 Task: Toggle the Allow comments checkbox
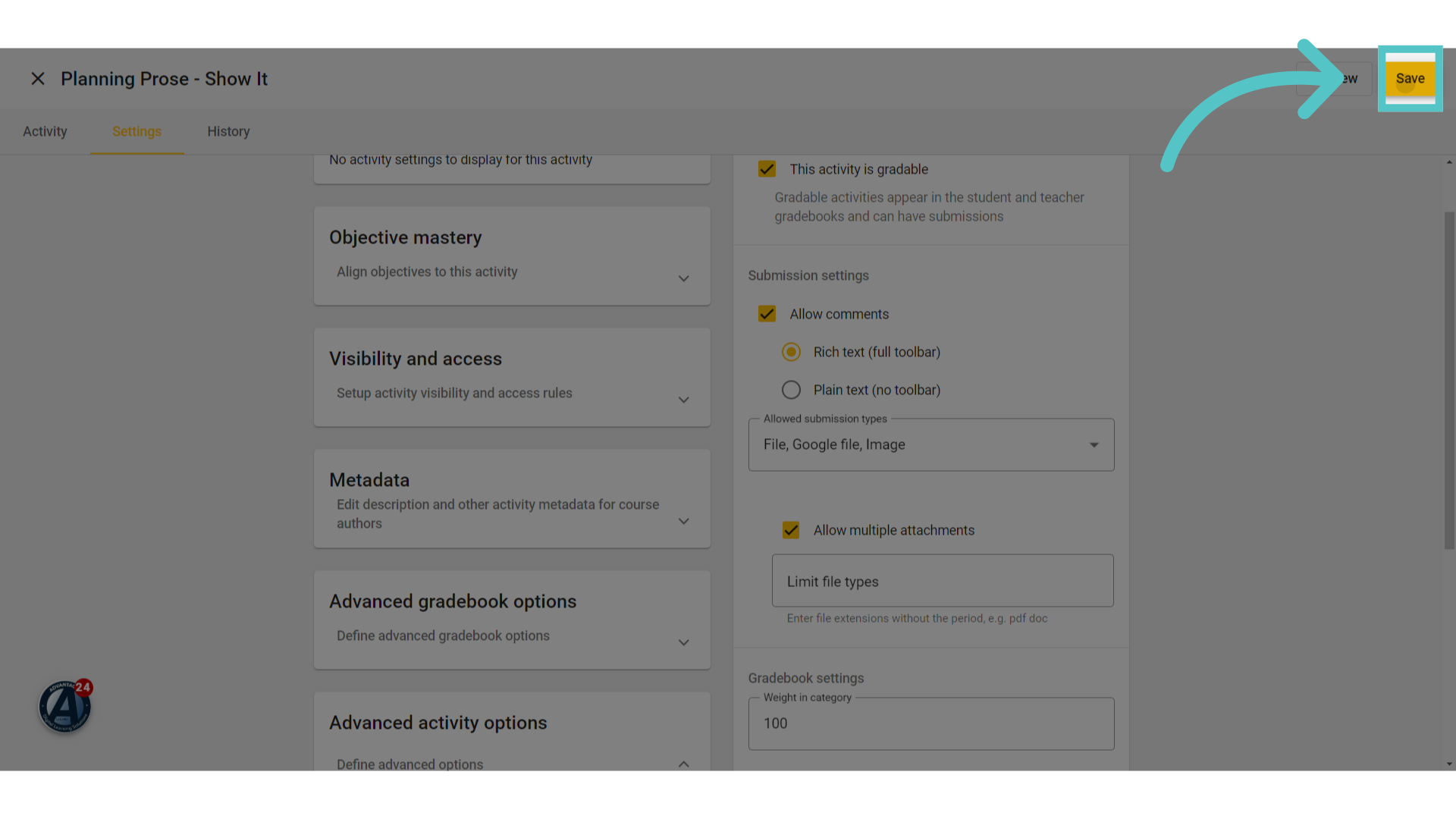[767, 314]
